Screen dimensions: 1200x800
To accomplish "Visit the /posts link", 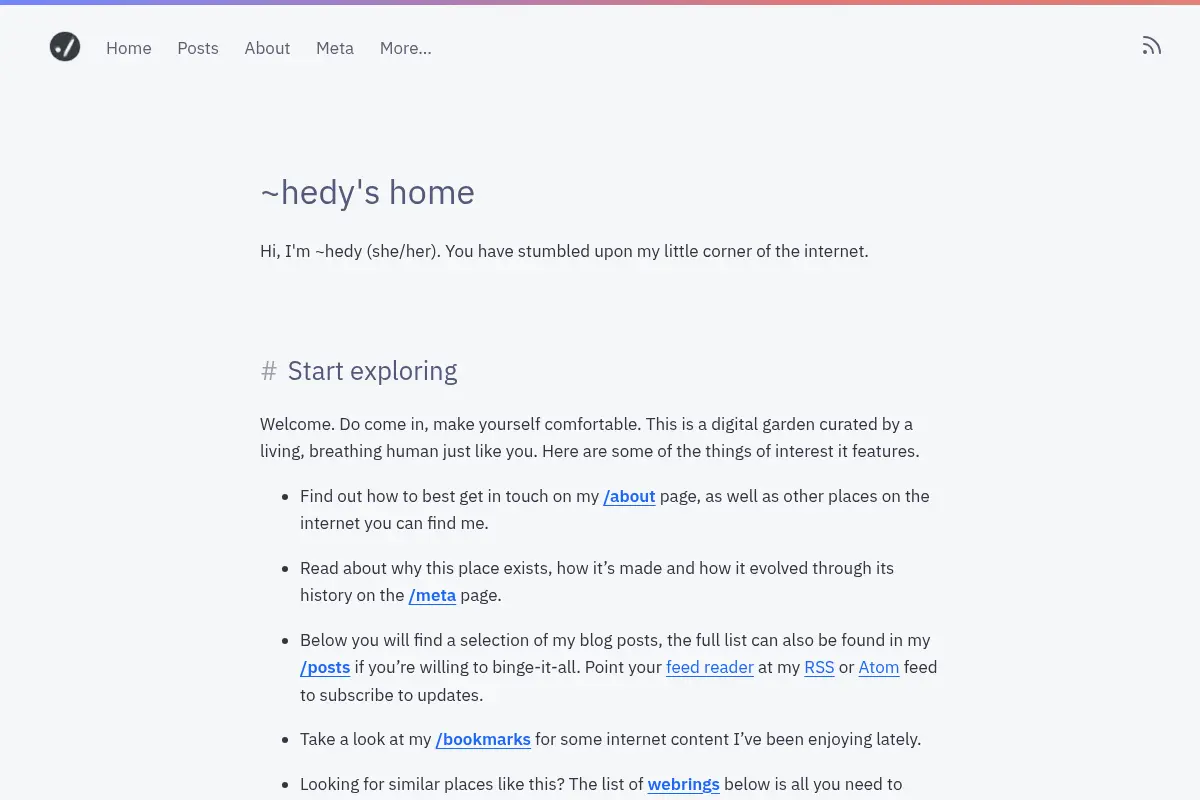I will pyautogui.click(x=325, y=667).
